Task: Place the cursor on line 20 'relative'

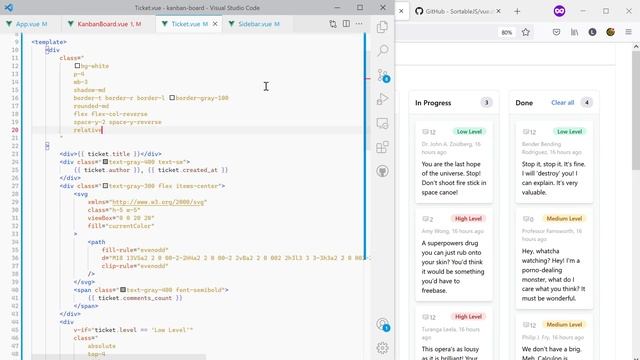Action: point(88,130)
